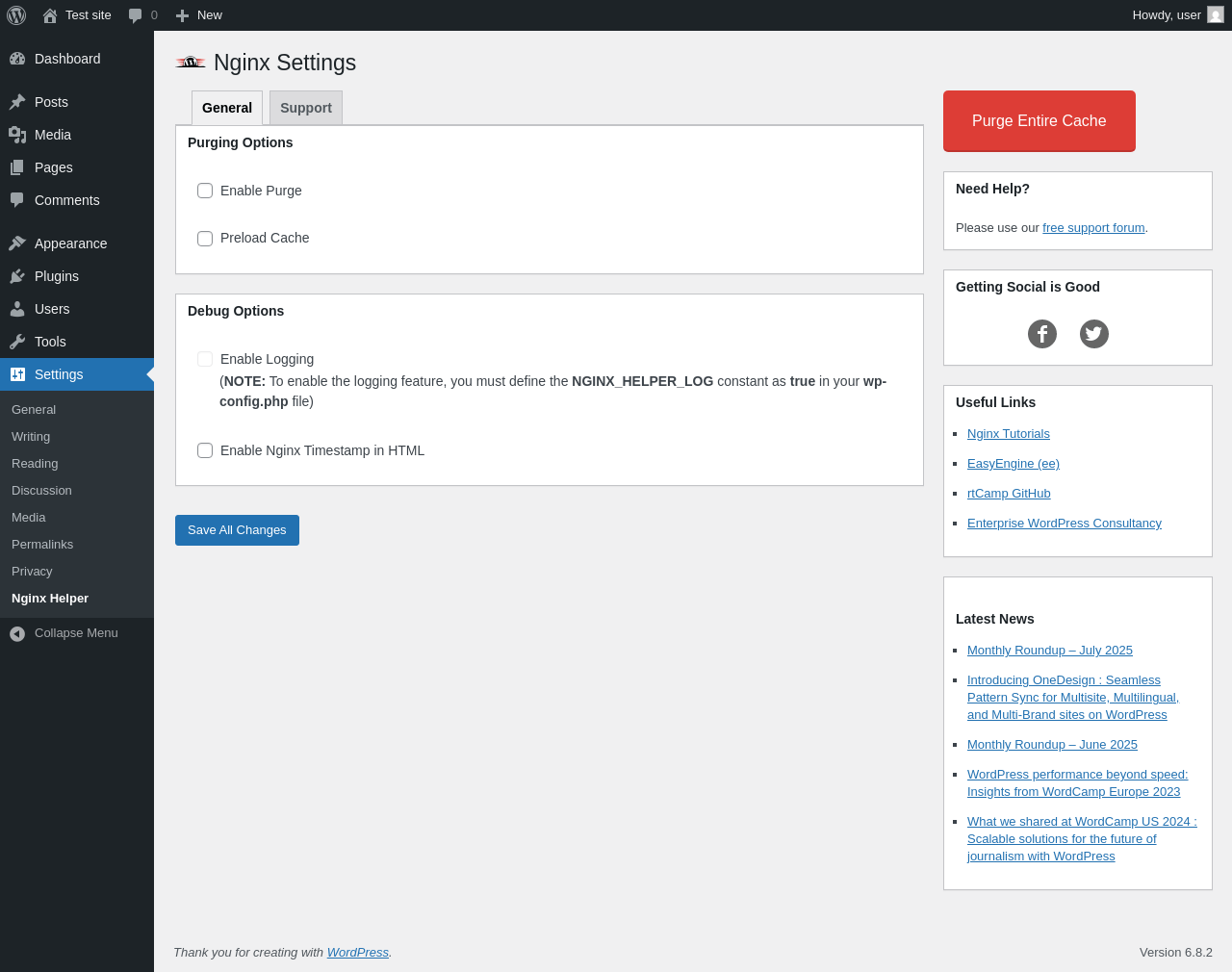Check the Preload Cache option
Screen dimensions: 1232x972
click(x=205, y=239)
